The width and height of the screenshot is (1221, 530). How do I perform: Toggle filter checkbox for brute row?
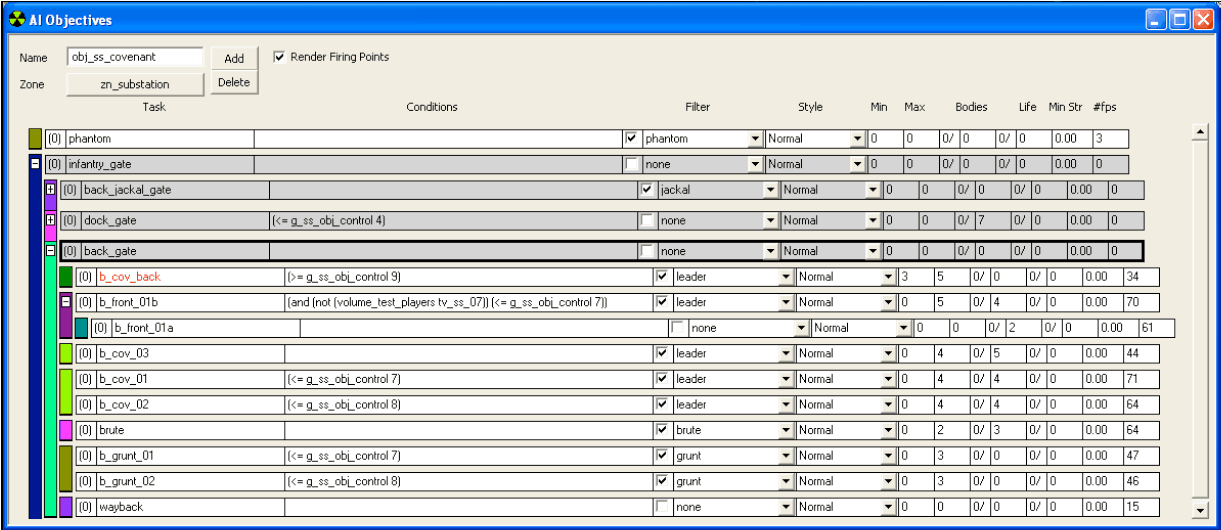point(661,430)
